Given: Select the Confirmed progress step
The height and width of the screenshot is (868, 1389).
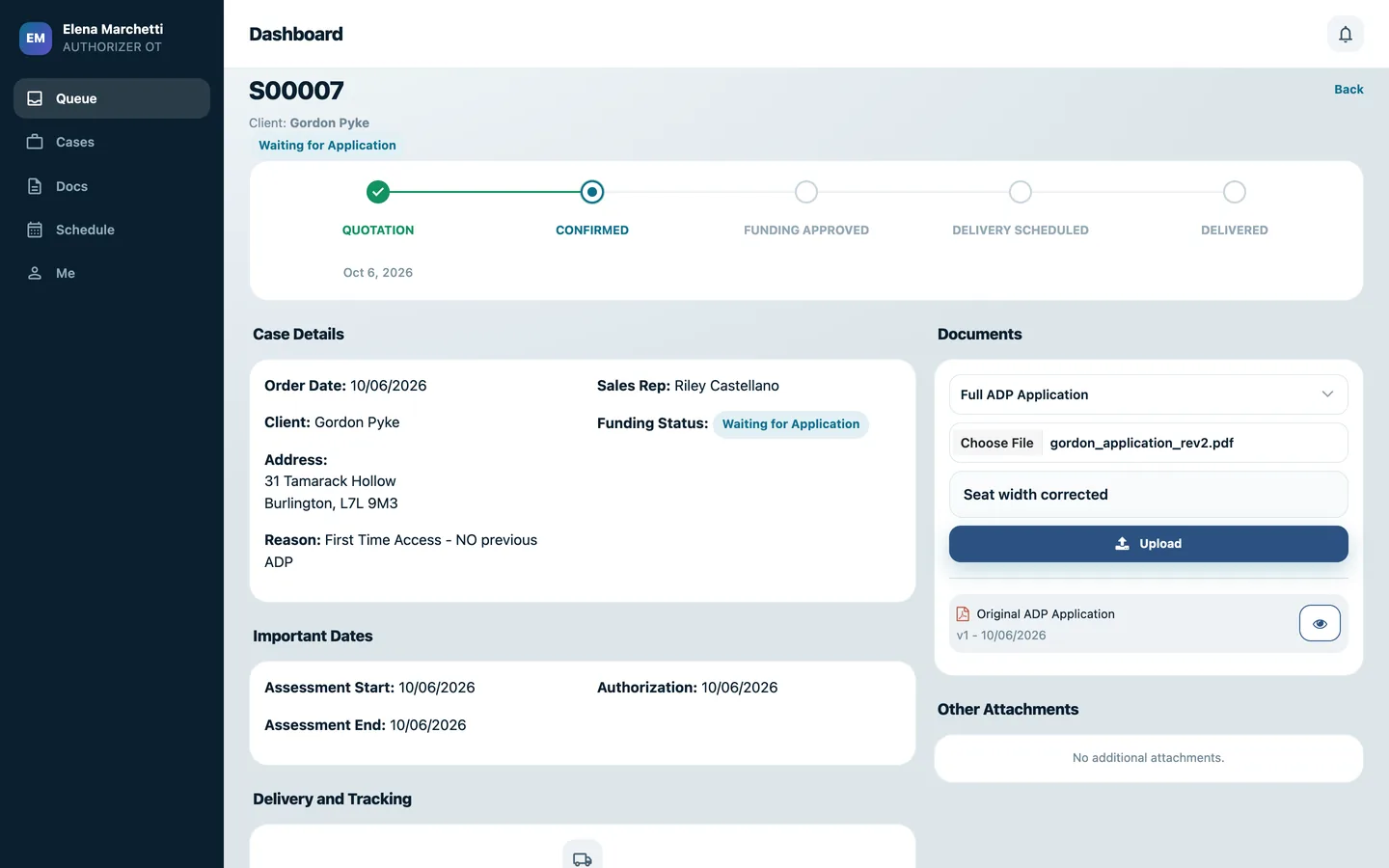Looking at the screenshot, I should pyautogui.click(x=592, y=192).
